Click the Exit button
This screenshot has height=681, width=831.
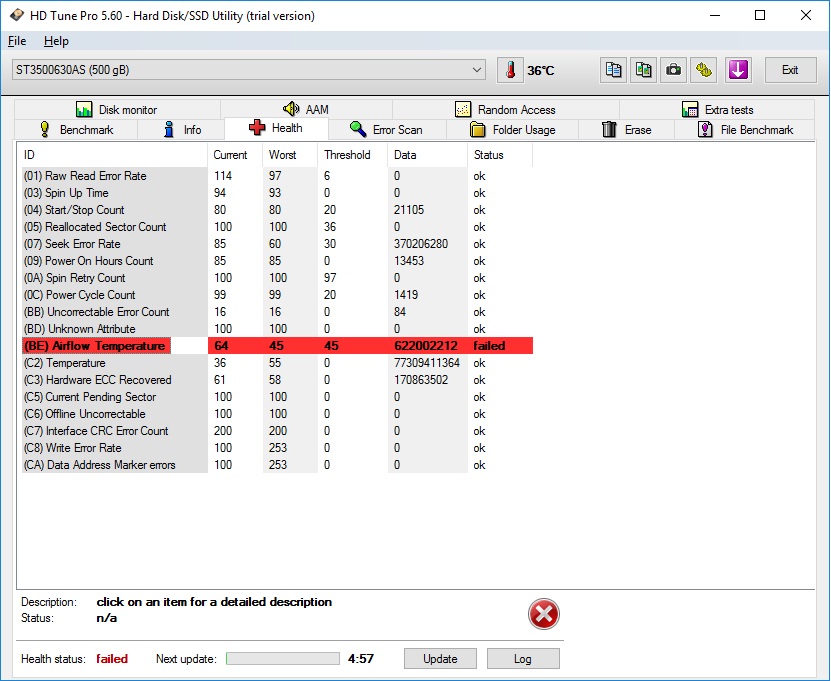pos(790,70)
